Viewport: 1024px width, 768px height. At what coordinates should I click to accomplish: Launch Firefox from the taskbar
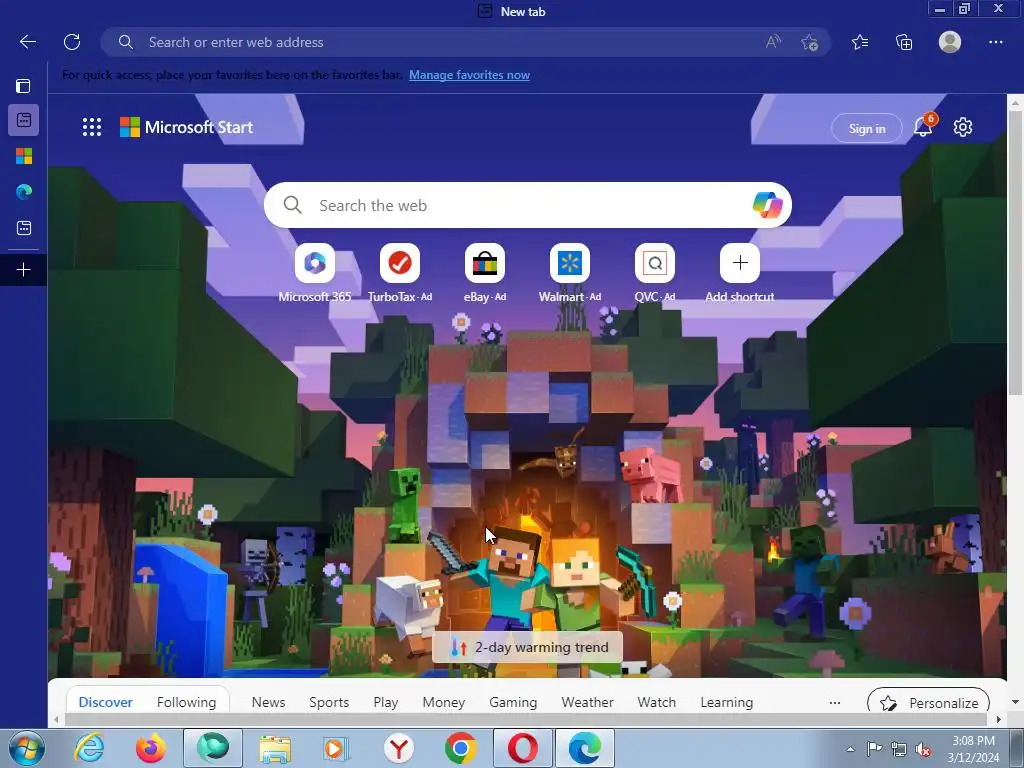pyautogui.click(x=150, y=748)
